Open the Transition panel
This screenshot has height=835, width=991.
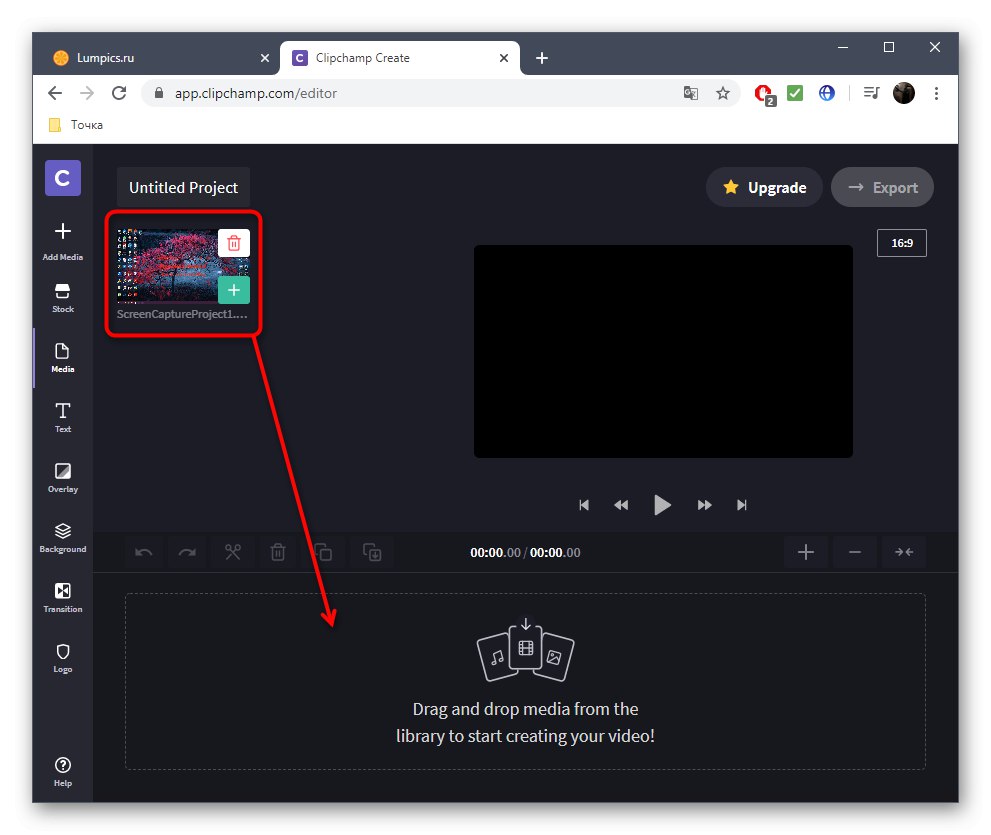(x=62, y=597)
